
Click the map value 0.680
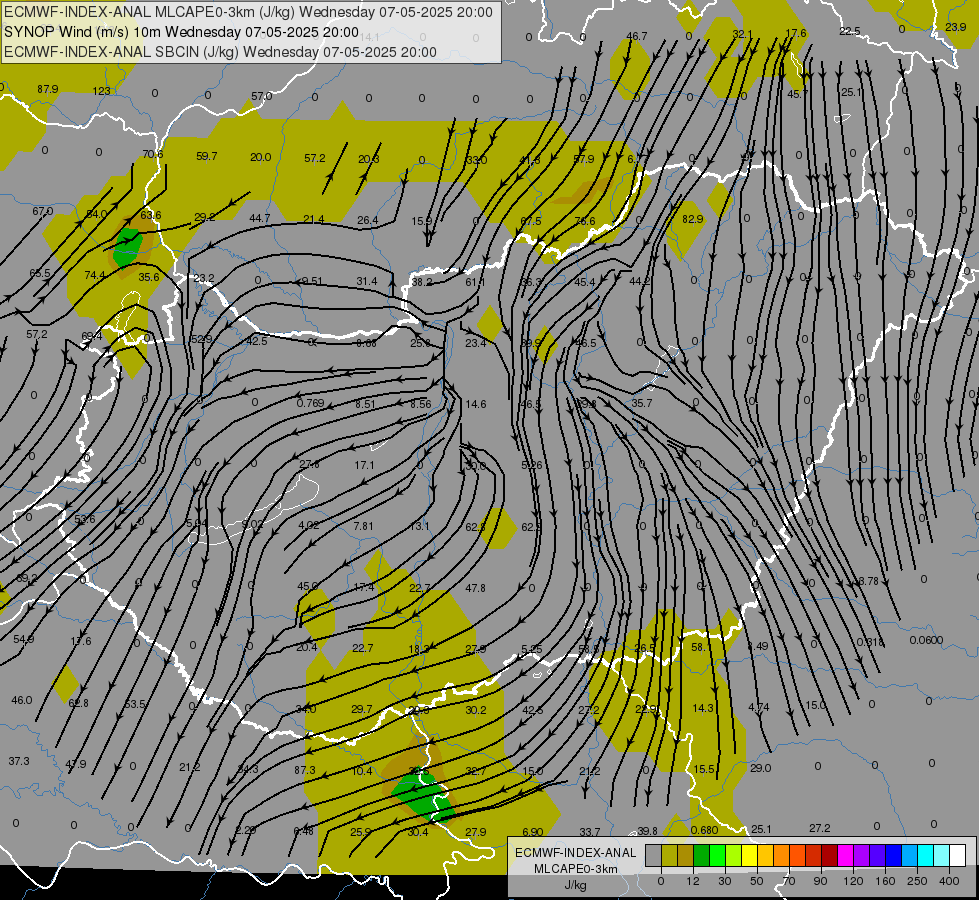click(x=704, y=830)
